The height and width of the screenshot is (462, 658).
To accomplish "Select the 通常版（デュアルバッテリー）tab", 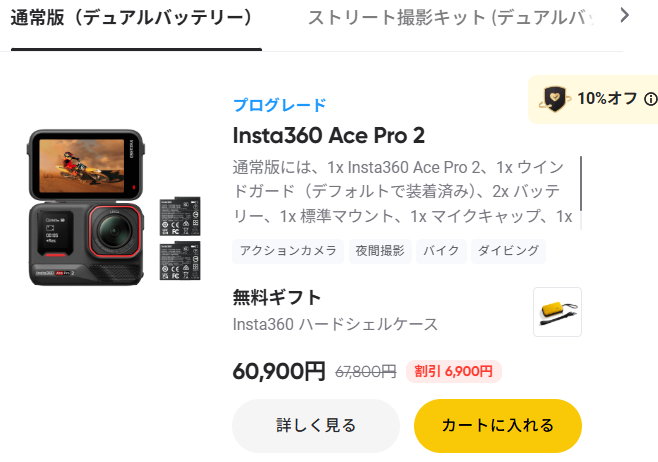I will (x=131, y=18).
